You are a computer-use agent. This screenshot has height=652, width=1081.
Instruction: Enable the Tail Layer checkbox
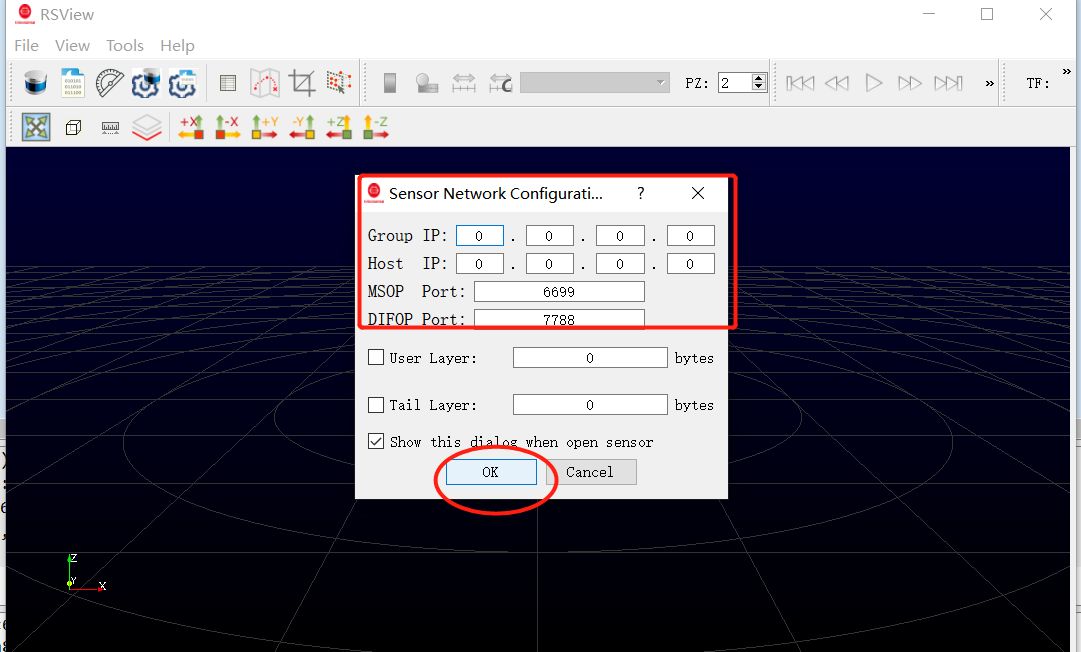coord(376,405)
